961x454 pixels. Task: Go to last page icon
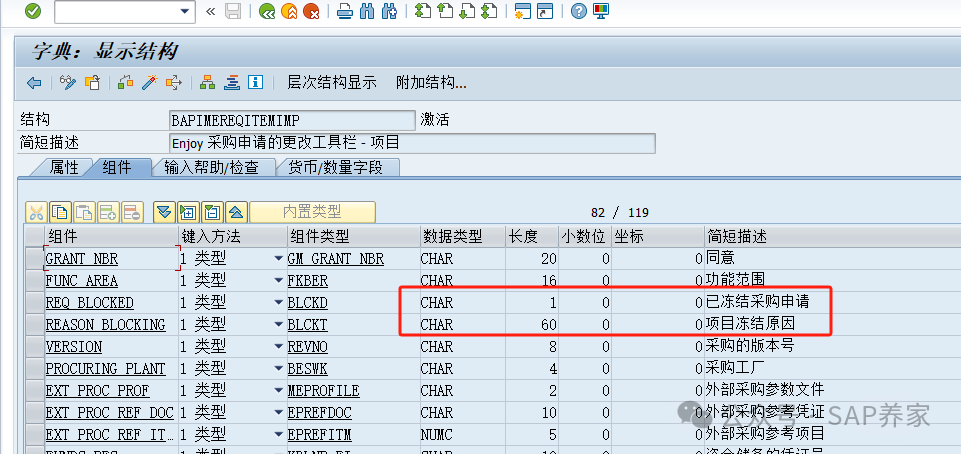tap(489, 11)
